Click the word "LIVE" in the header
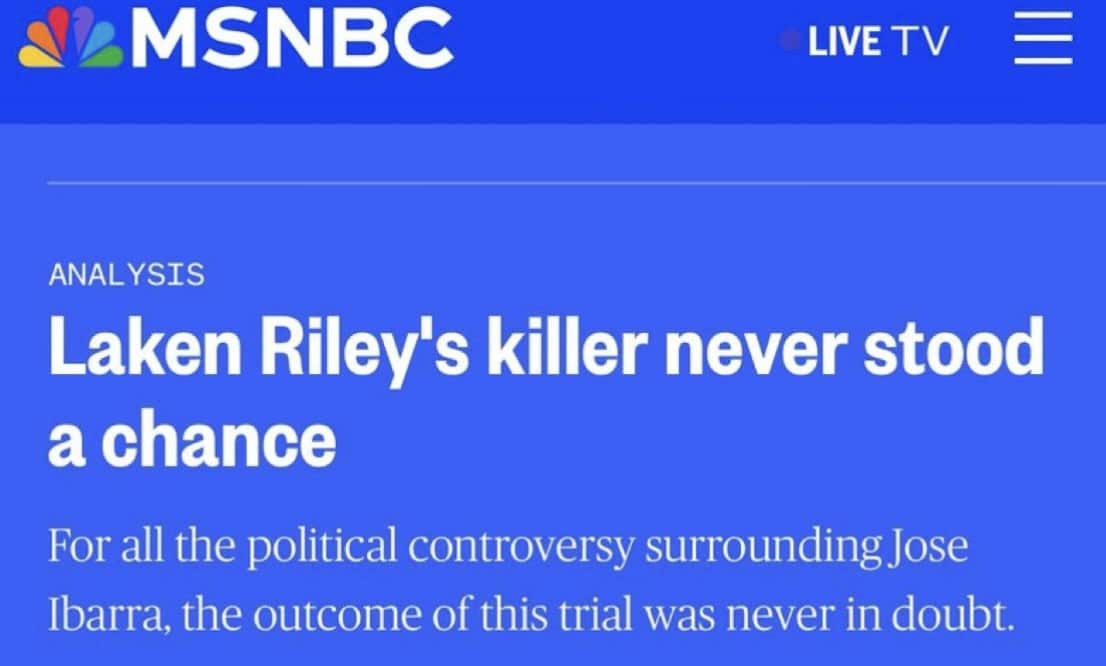This screenshot has height=666, width=1106. [845, 41]
